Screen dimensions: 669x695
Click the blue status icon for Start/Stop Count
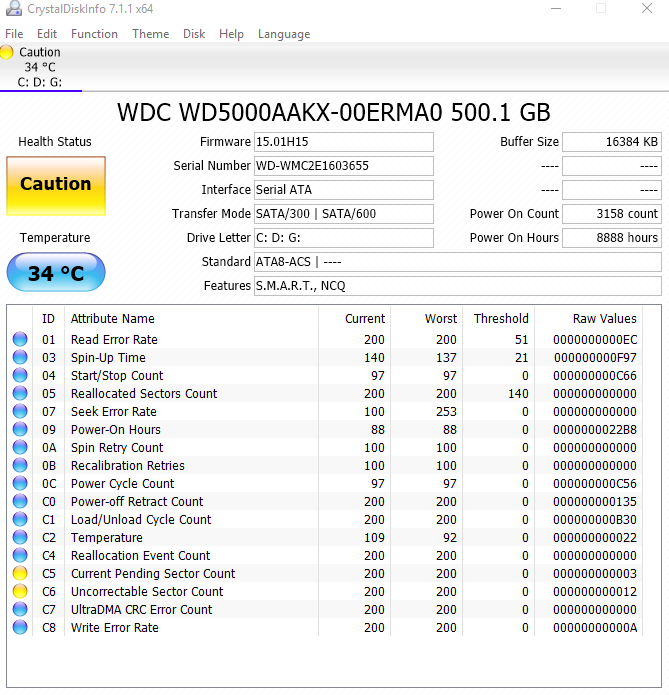tap(20, 375)
